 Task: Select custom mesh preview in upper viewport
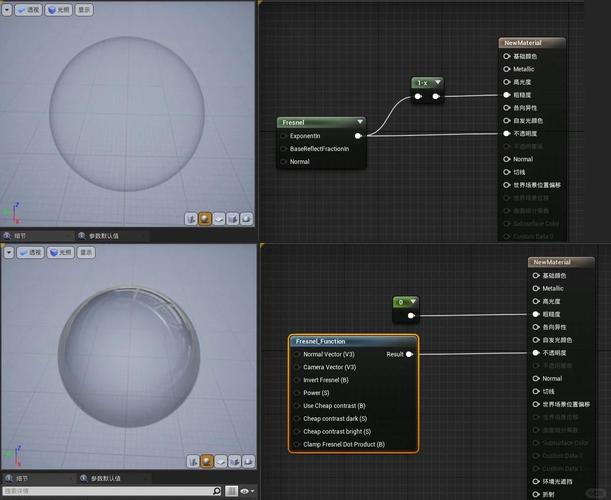point(247,219)
